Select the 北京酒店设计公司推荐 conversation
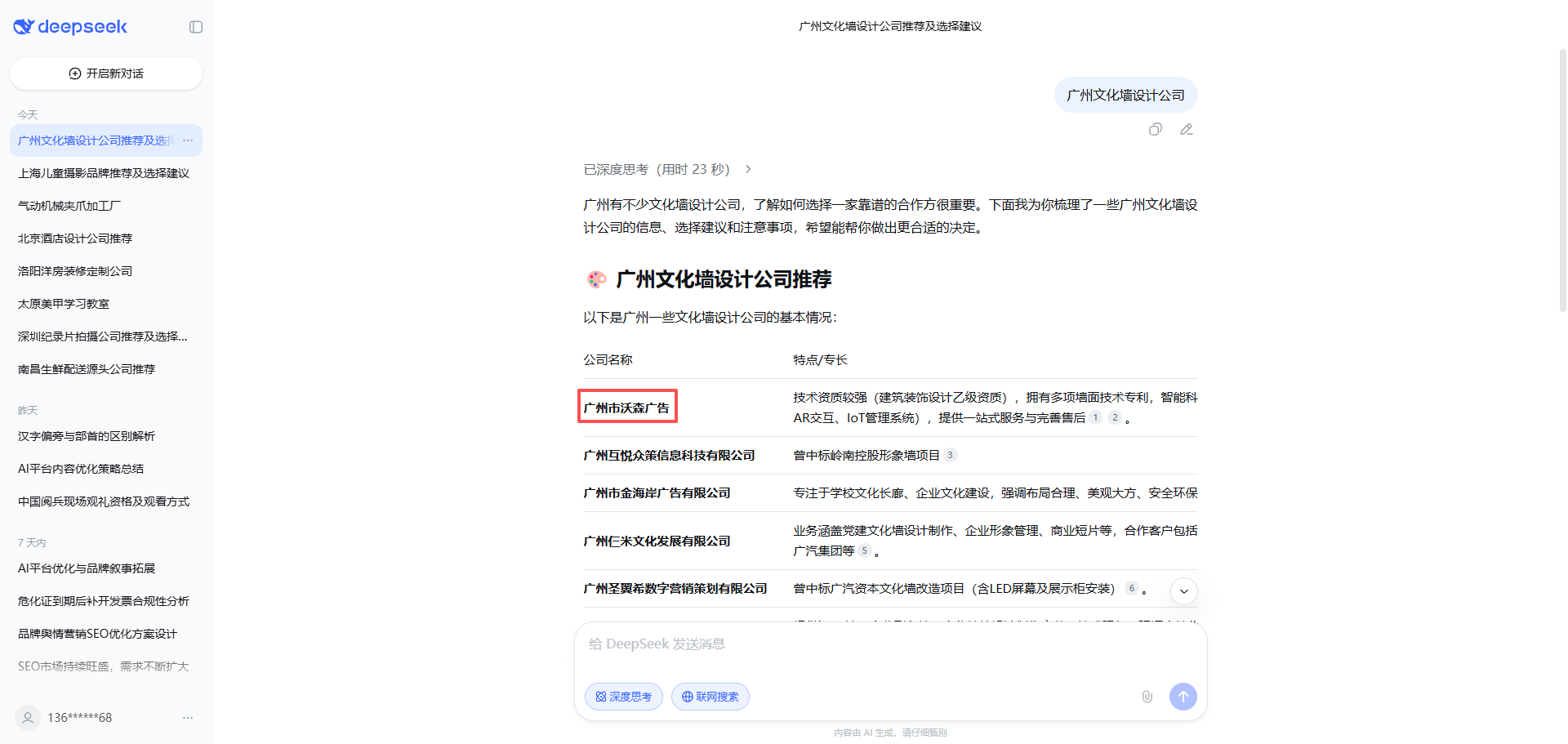Screen dimensions: 1568x744 pos(75,238)
